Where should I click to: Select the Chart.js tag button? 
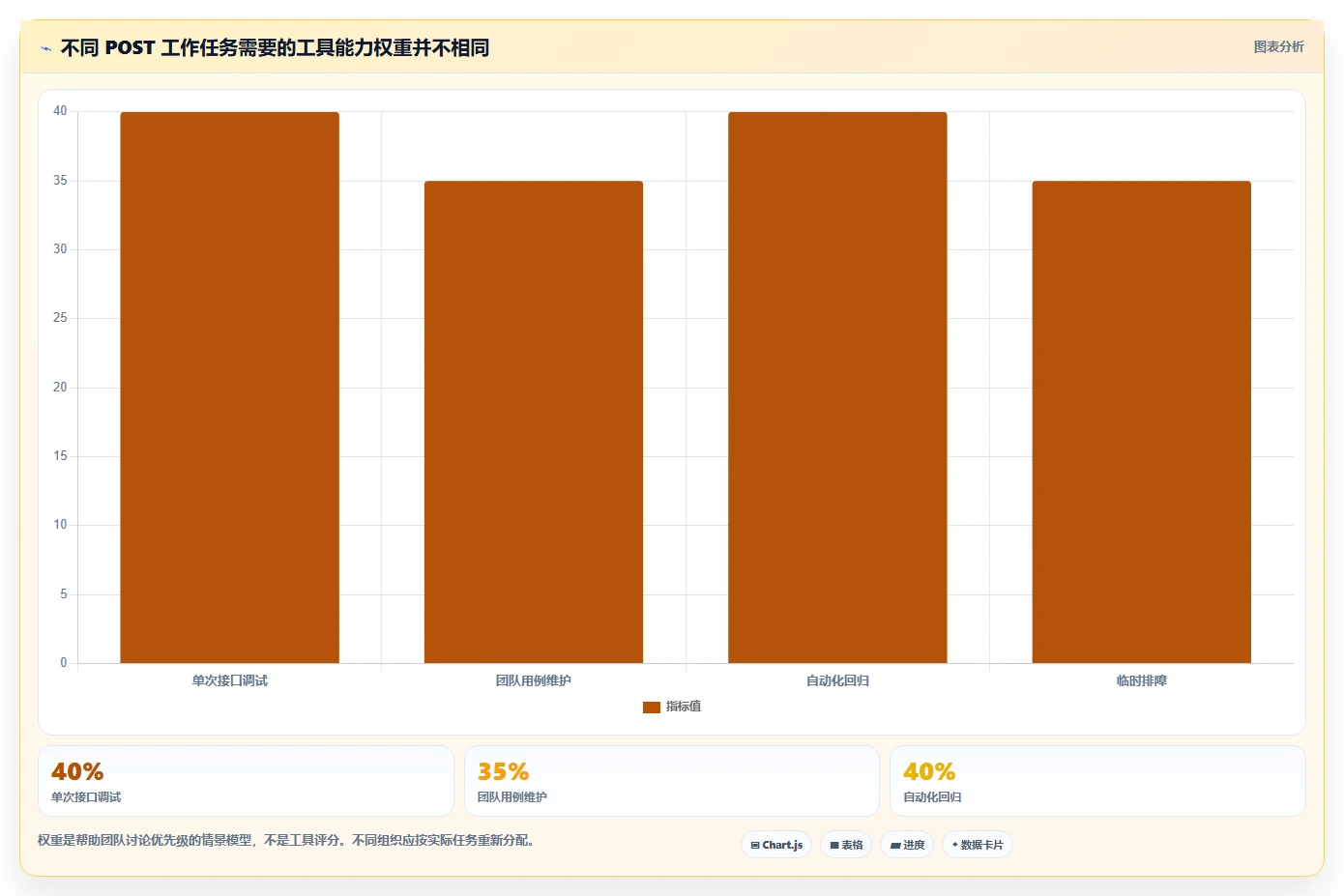pos(776,845)
